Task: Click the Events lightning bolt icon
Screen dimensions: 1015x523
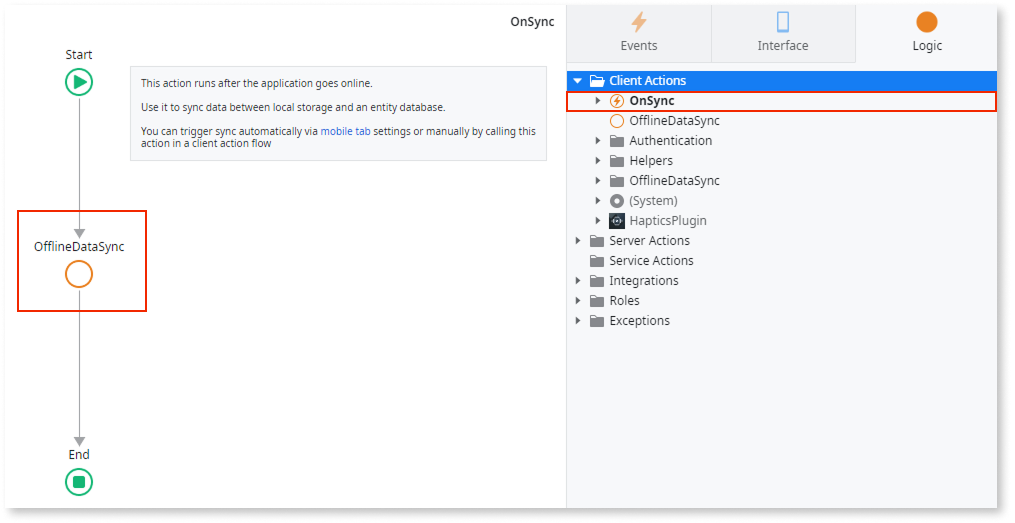Action: pos(639,22)
